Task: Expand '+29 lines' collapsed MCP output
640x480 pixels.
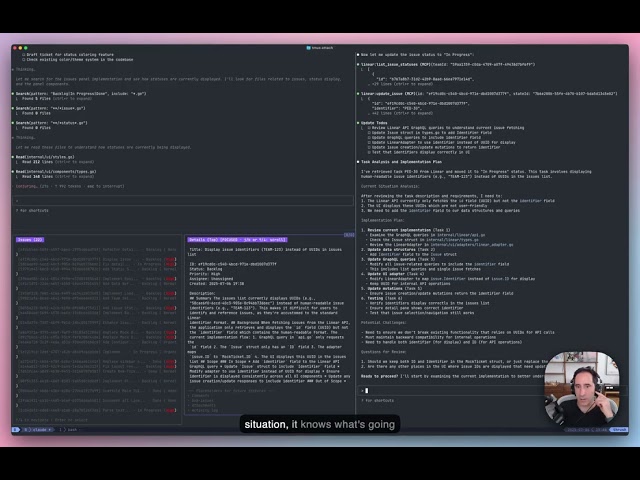Action: click(402, 84)
